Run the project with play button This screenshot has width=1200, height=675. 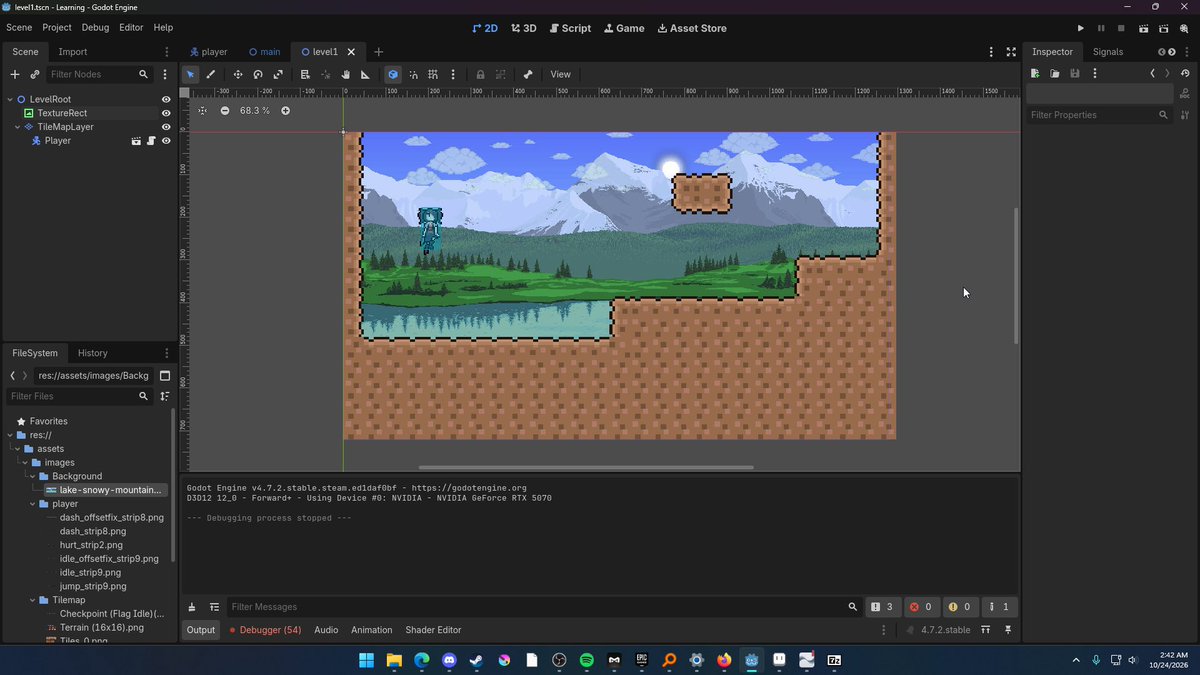[x=1080, y=28]
